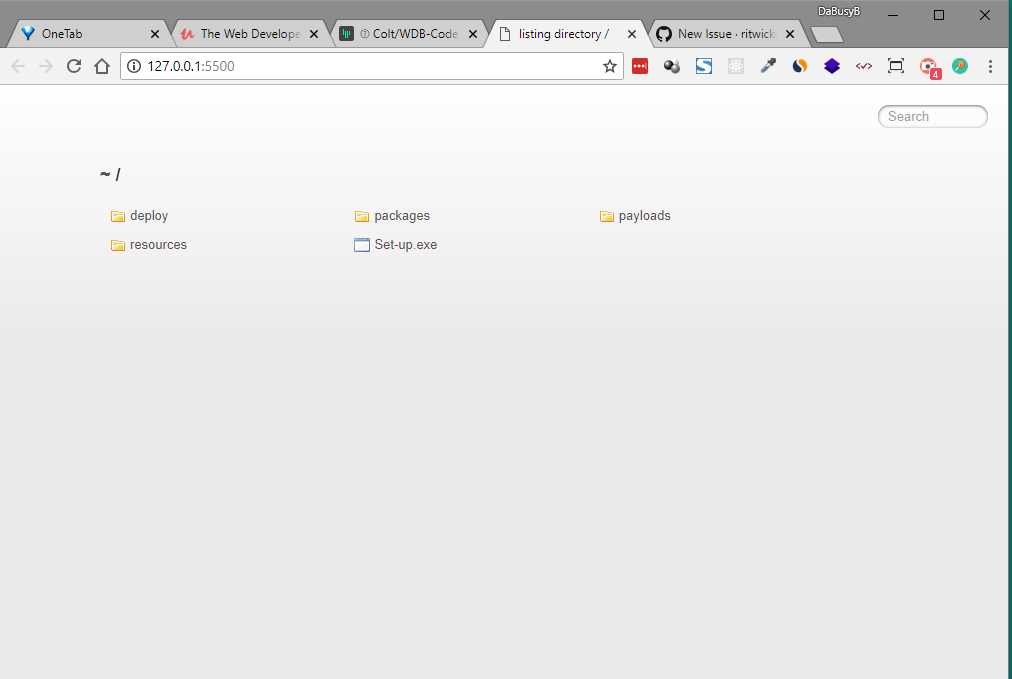Open the screen capture frame extension
The image size is (1012, 679).
point(896,66)
